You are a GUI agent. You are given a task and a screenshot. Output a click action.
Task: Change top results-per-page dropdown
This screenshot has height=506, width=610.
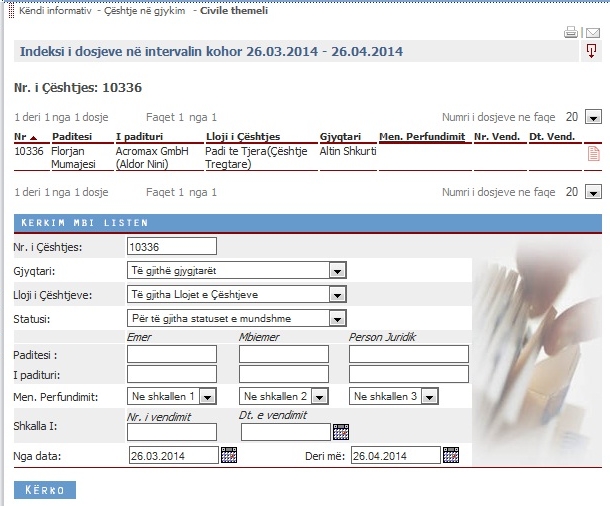593,117
